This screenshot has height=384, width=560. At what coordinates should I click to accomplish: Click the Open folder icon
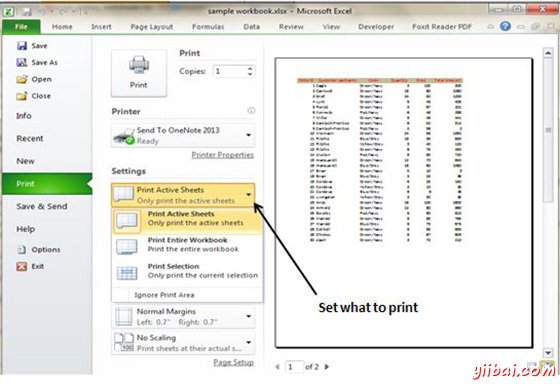tap(22, 79)
